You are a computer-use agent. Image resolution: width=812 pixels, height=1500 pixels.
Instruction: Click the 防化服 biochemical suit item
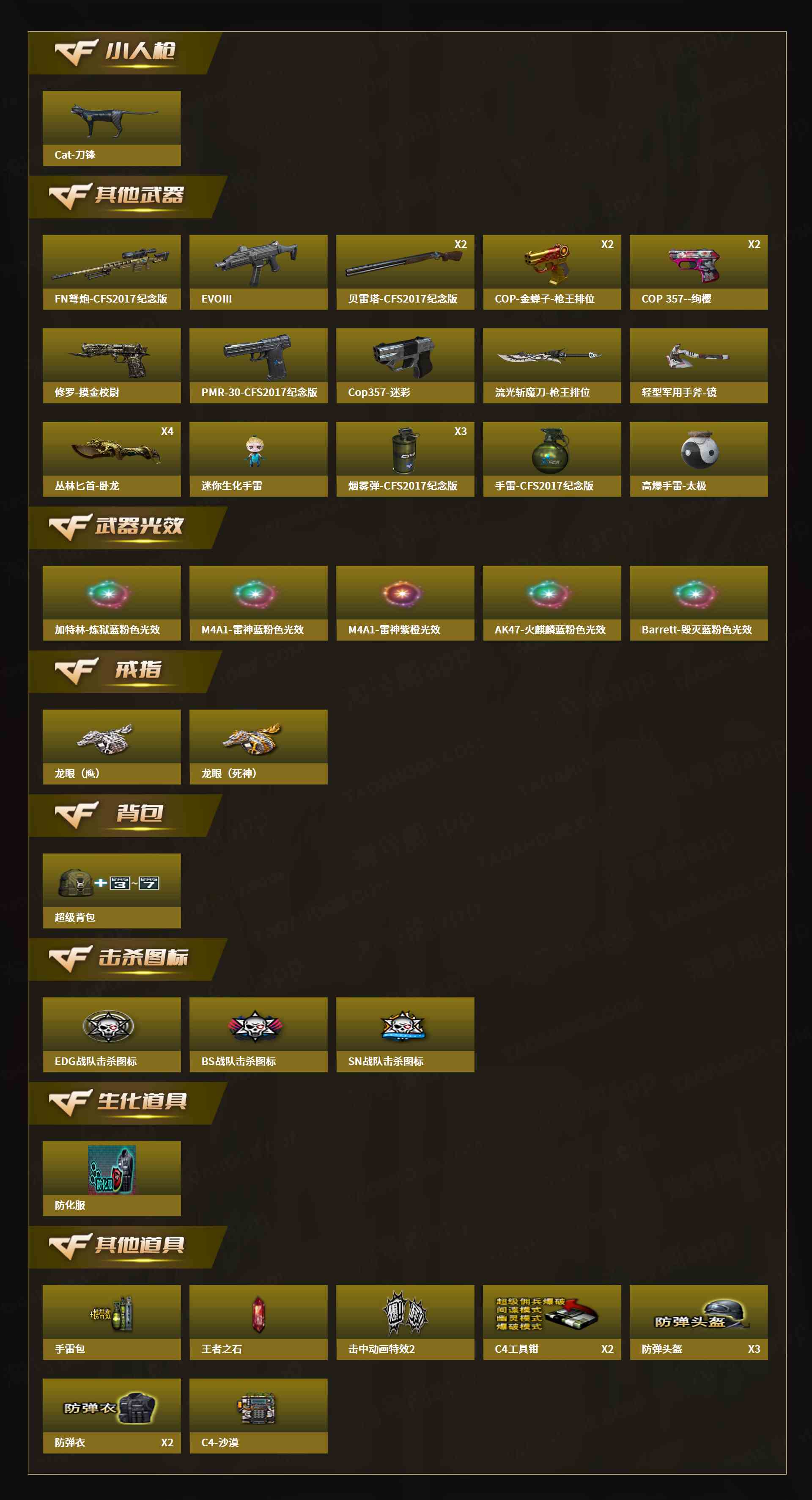[112, 1178]
